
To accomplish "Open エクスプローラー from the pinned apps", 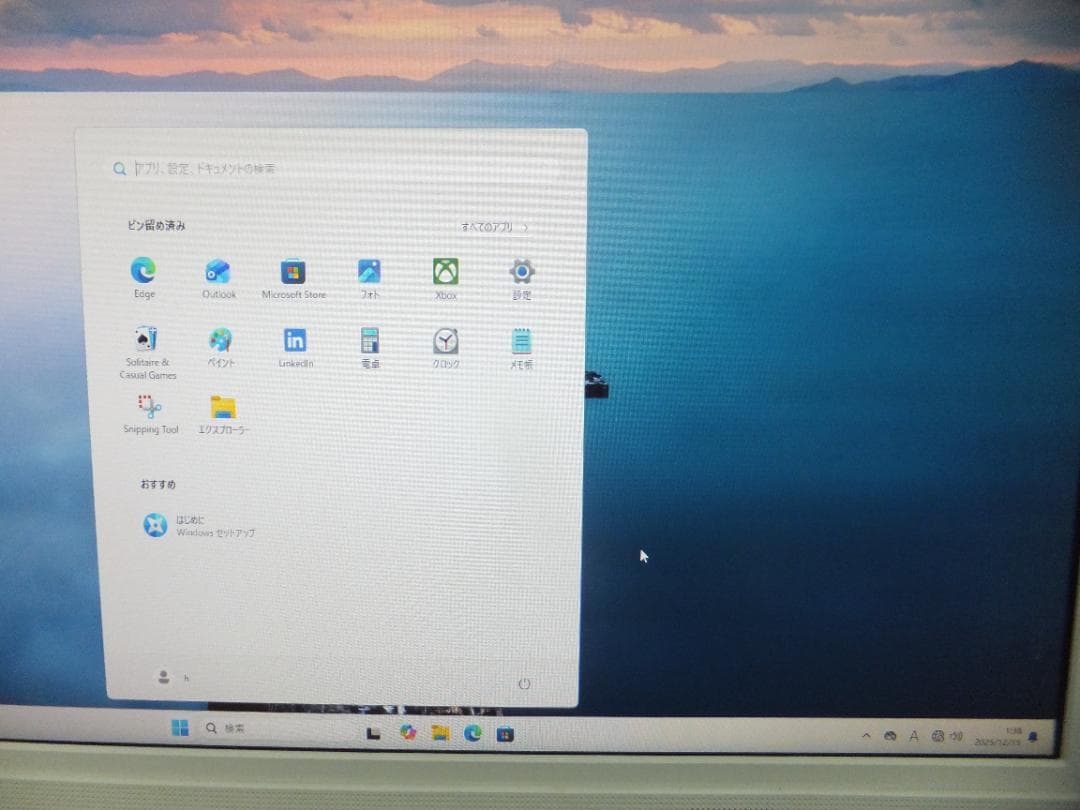I will (x=222, y=407).
